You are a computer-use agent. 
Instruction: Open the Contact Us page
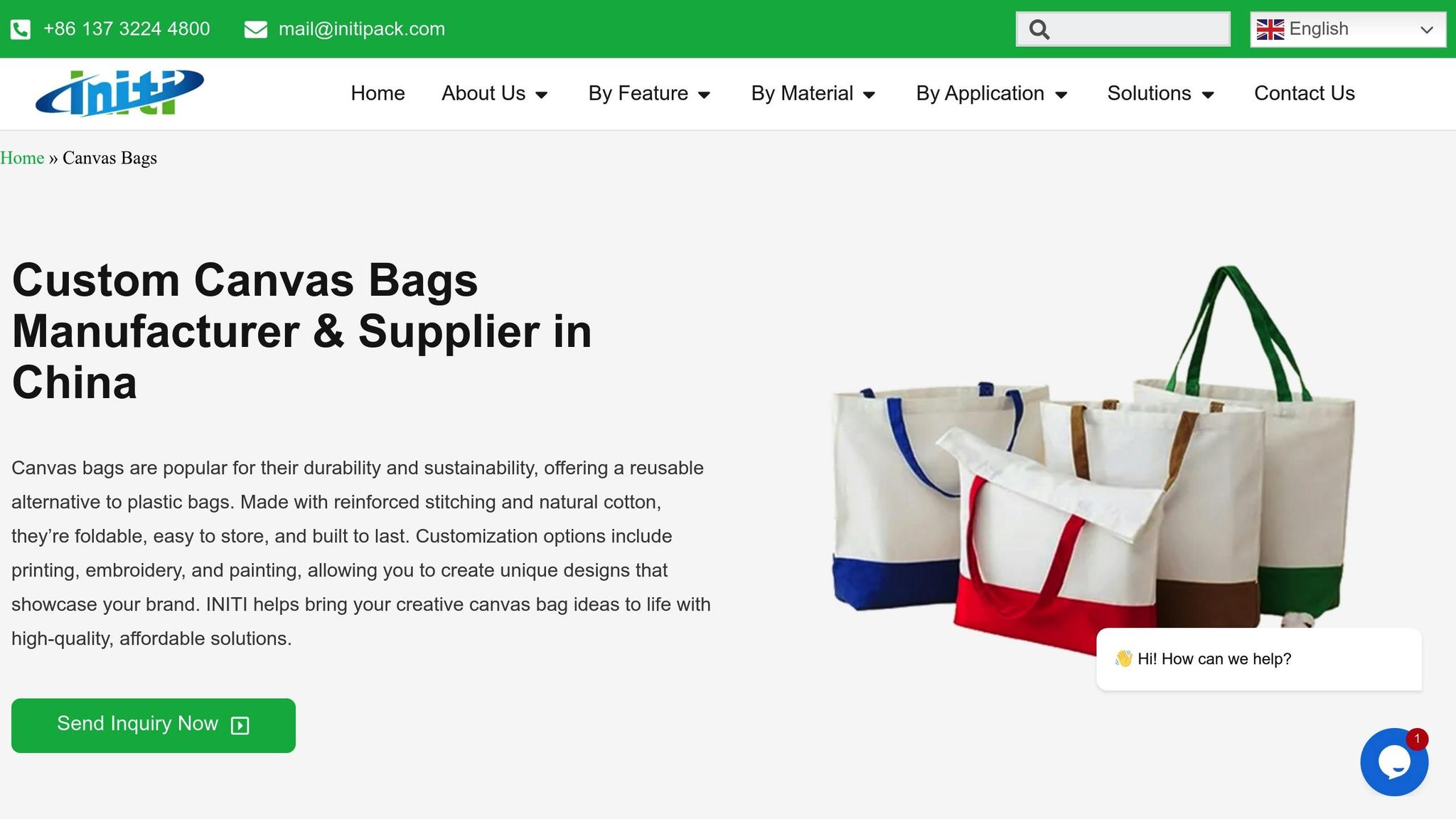click(x=1305, y=93)
